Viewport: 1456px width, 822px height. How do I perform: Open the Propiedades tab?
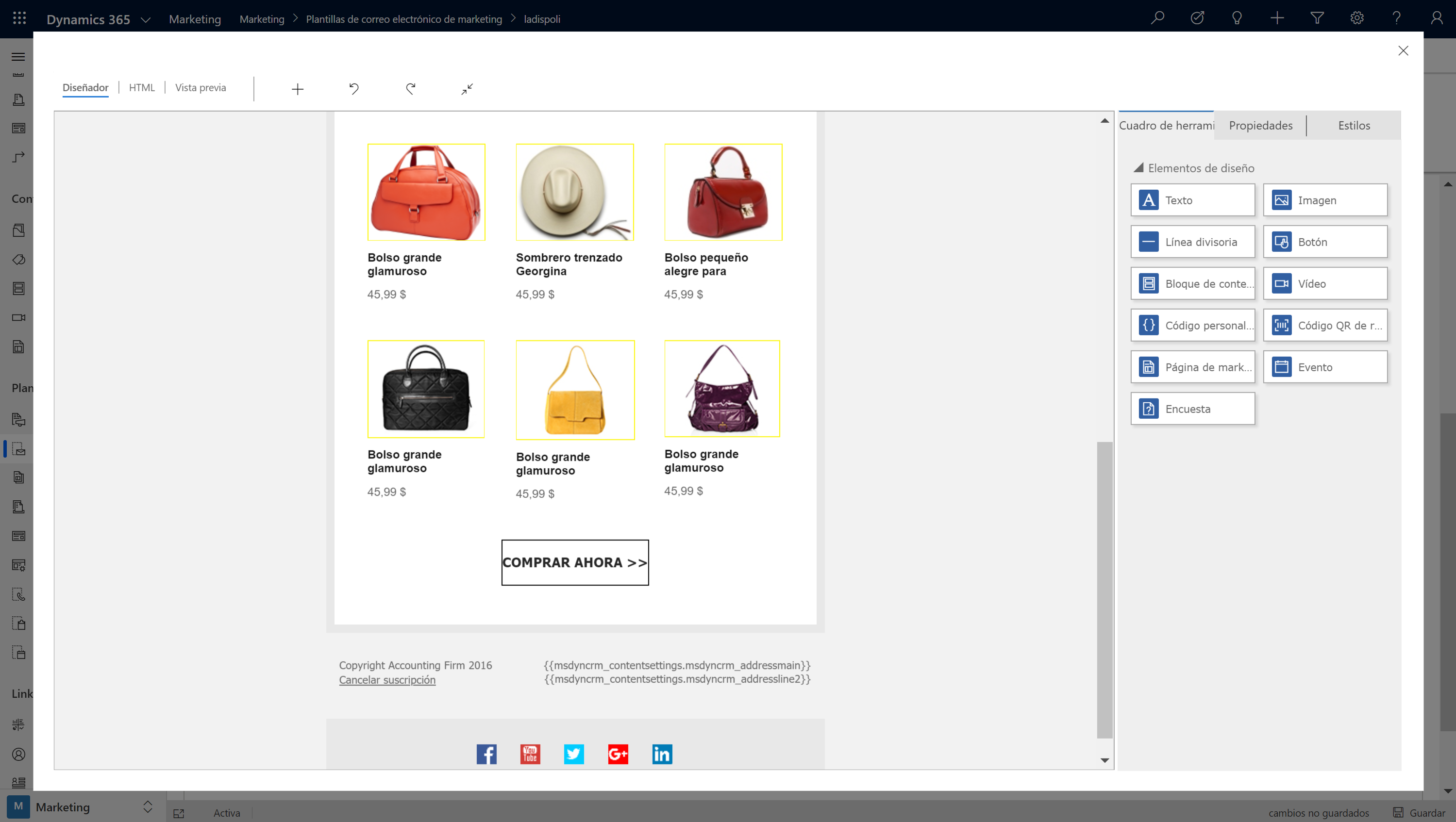(x=1260, y=125)
